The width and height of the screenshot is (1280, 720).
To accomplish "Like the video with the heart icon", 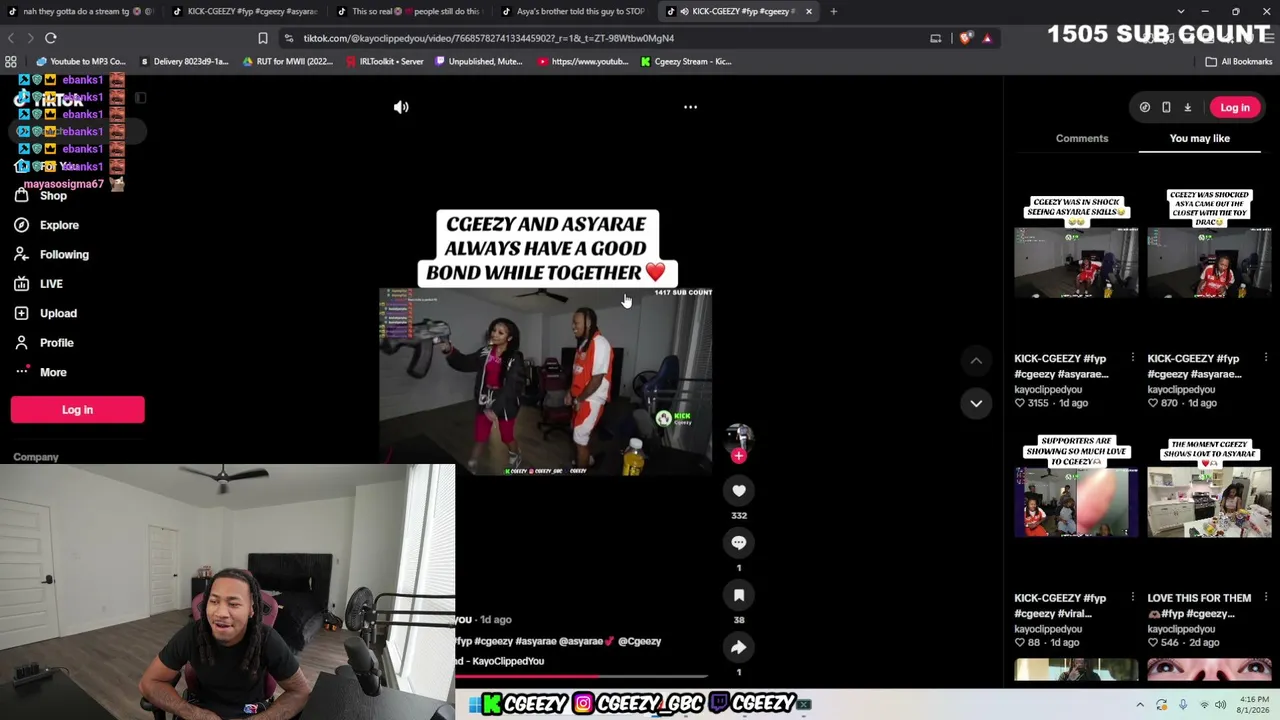I will coord(739,490).
